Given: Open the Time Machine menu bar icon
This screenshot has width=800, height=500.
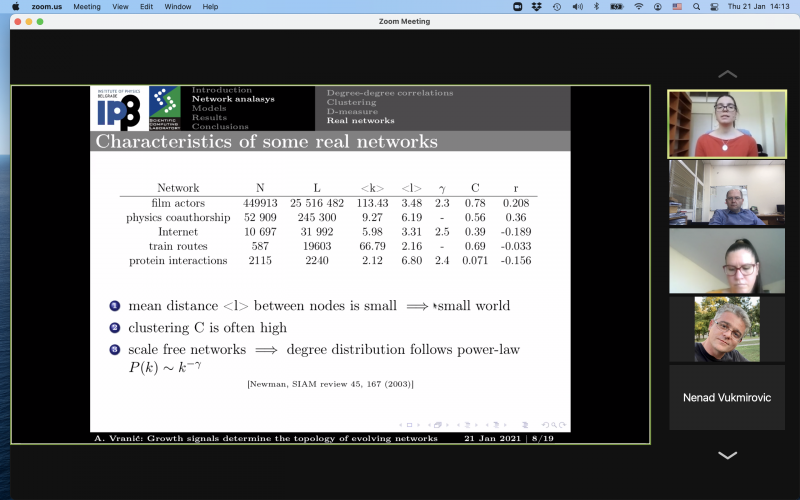Looking at the screenshot, I should (x=557, y=7).
